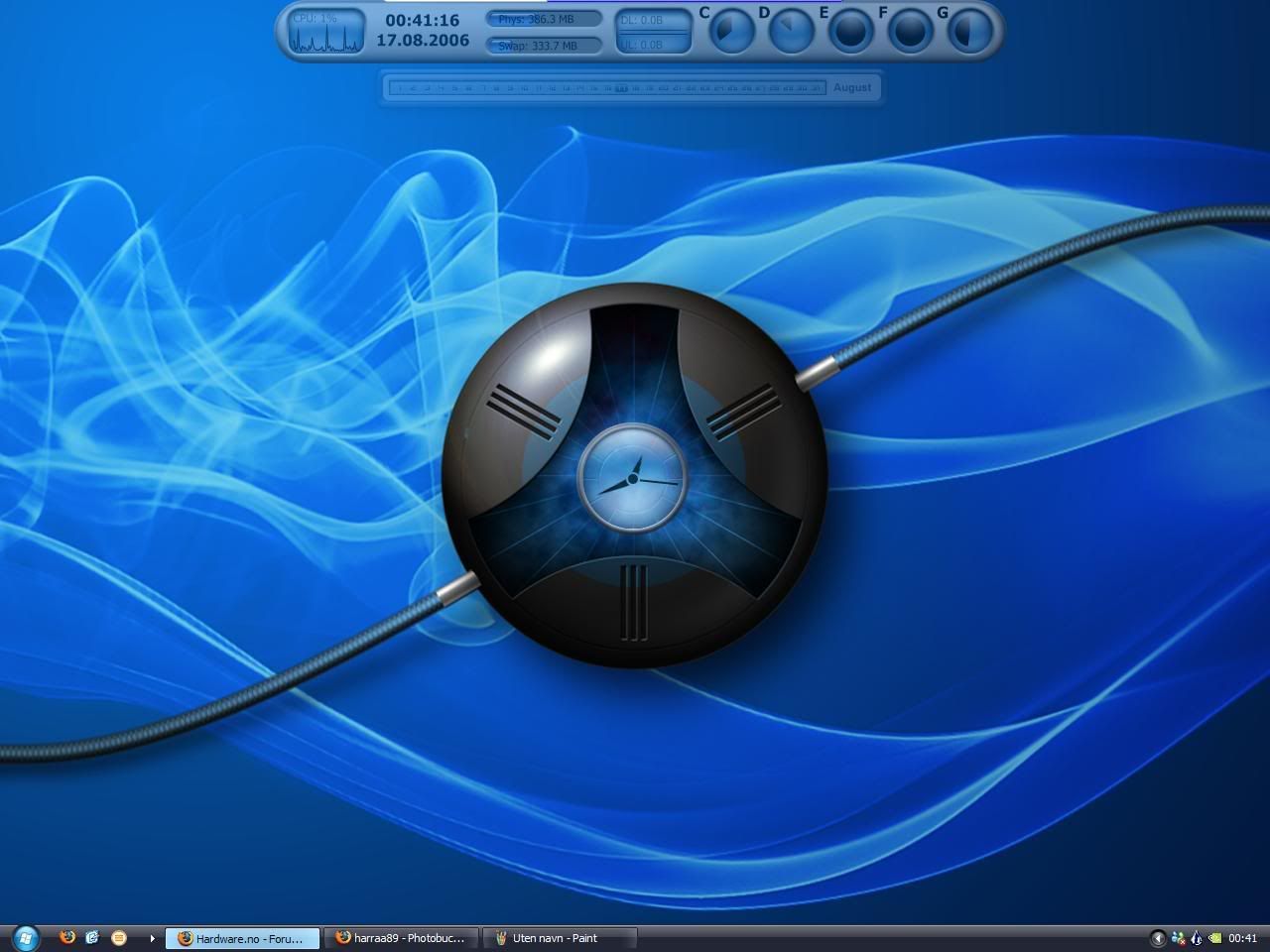Open the MSN Messenger tray icon
Image resolution: width=1270 pixels, height=952 pixels.
point(1178,938)
